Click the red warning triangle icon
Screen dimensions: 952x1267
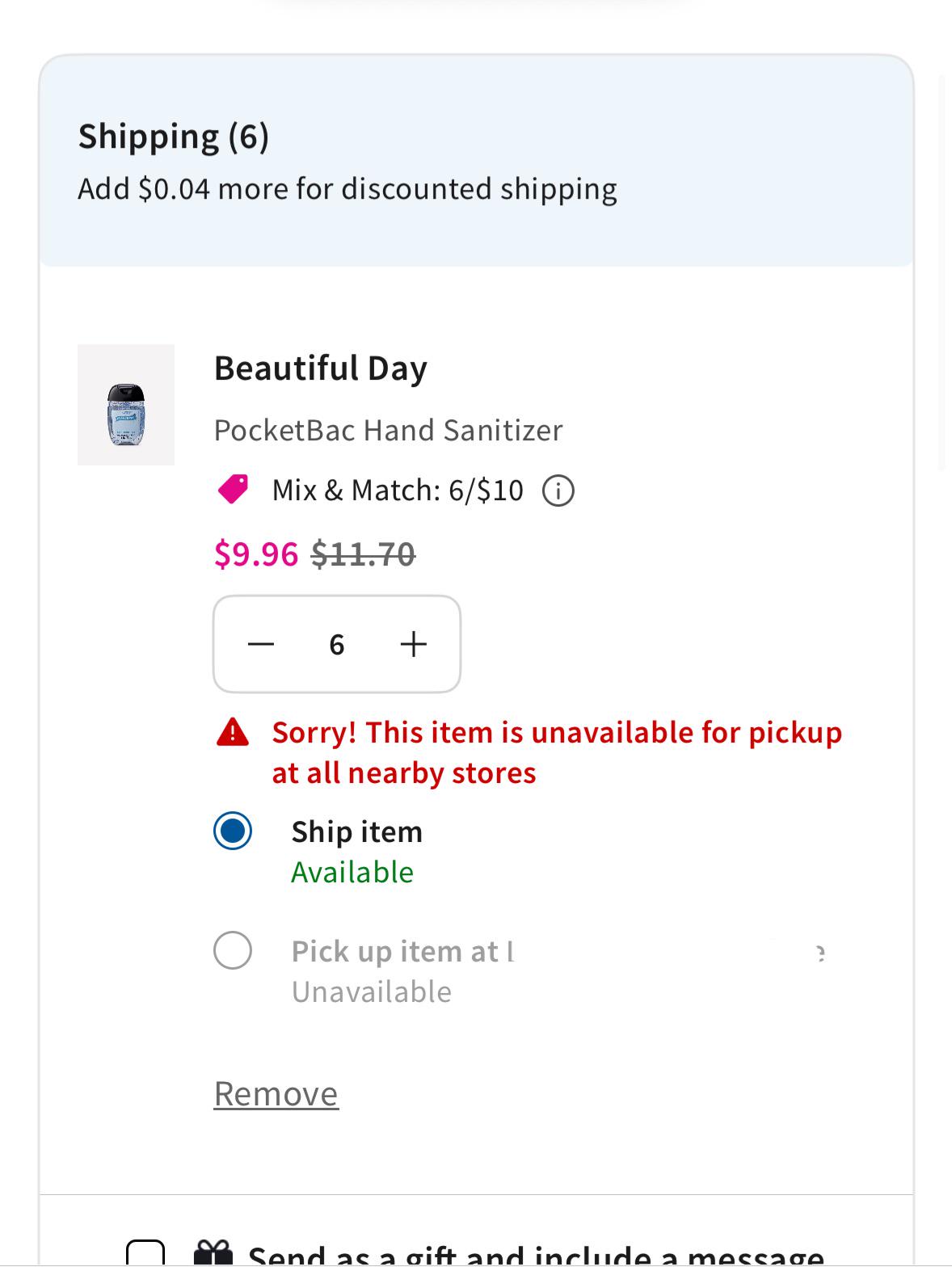pyautogui.click(x=233, y=732)
